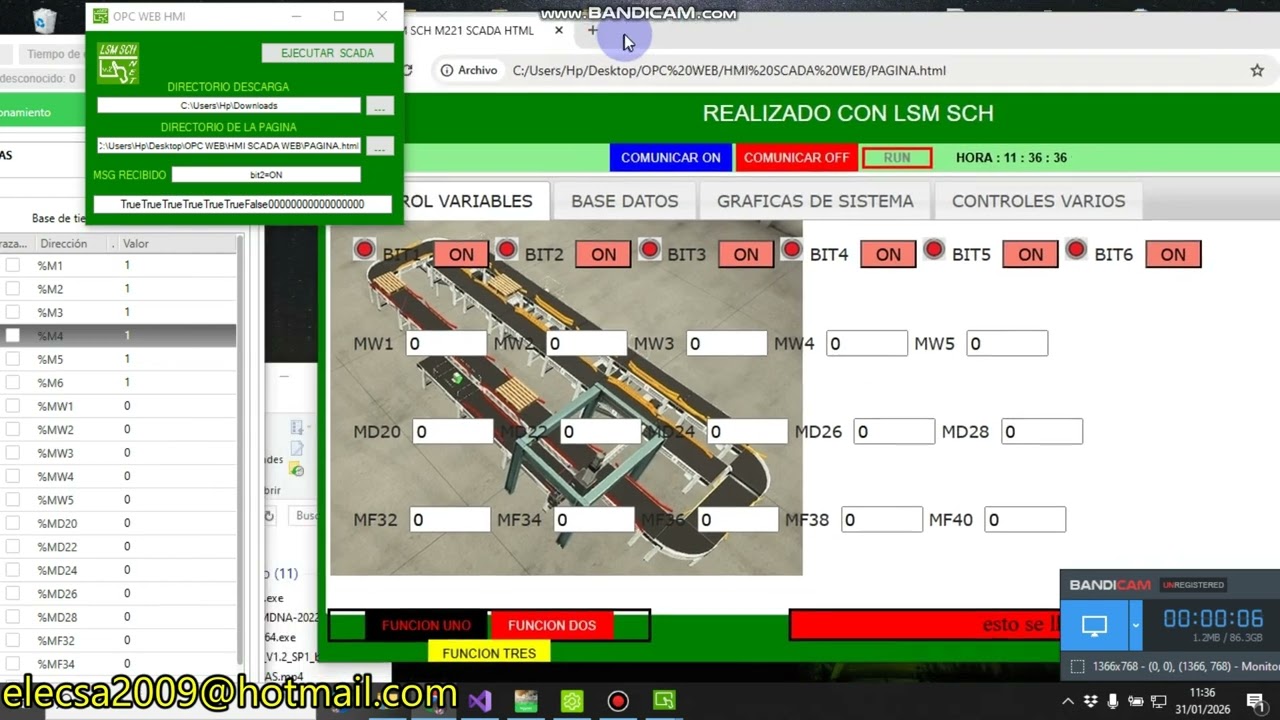Open the green gear taskbar app
This screenshot has height=720, width=1280.
(x=572, y=701)
